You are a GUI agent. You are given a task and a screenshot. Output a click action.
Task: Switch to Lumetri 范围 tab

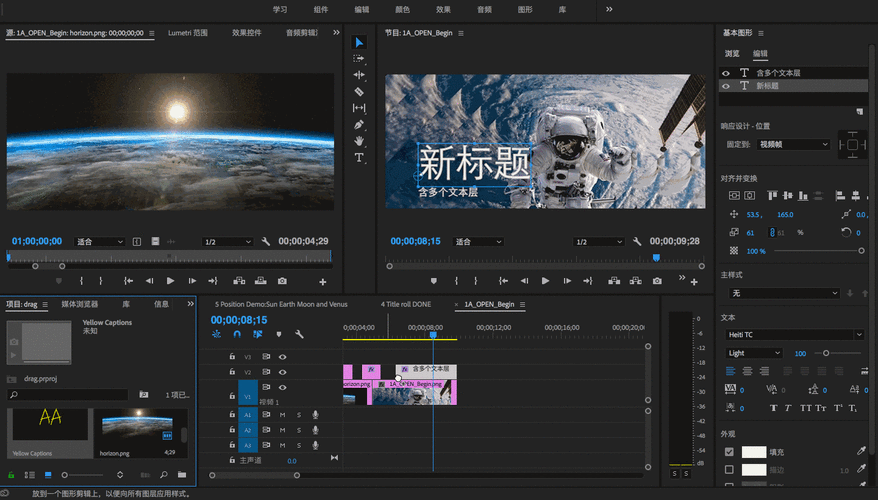[188, 33]
